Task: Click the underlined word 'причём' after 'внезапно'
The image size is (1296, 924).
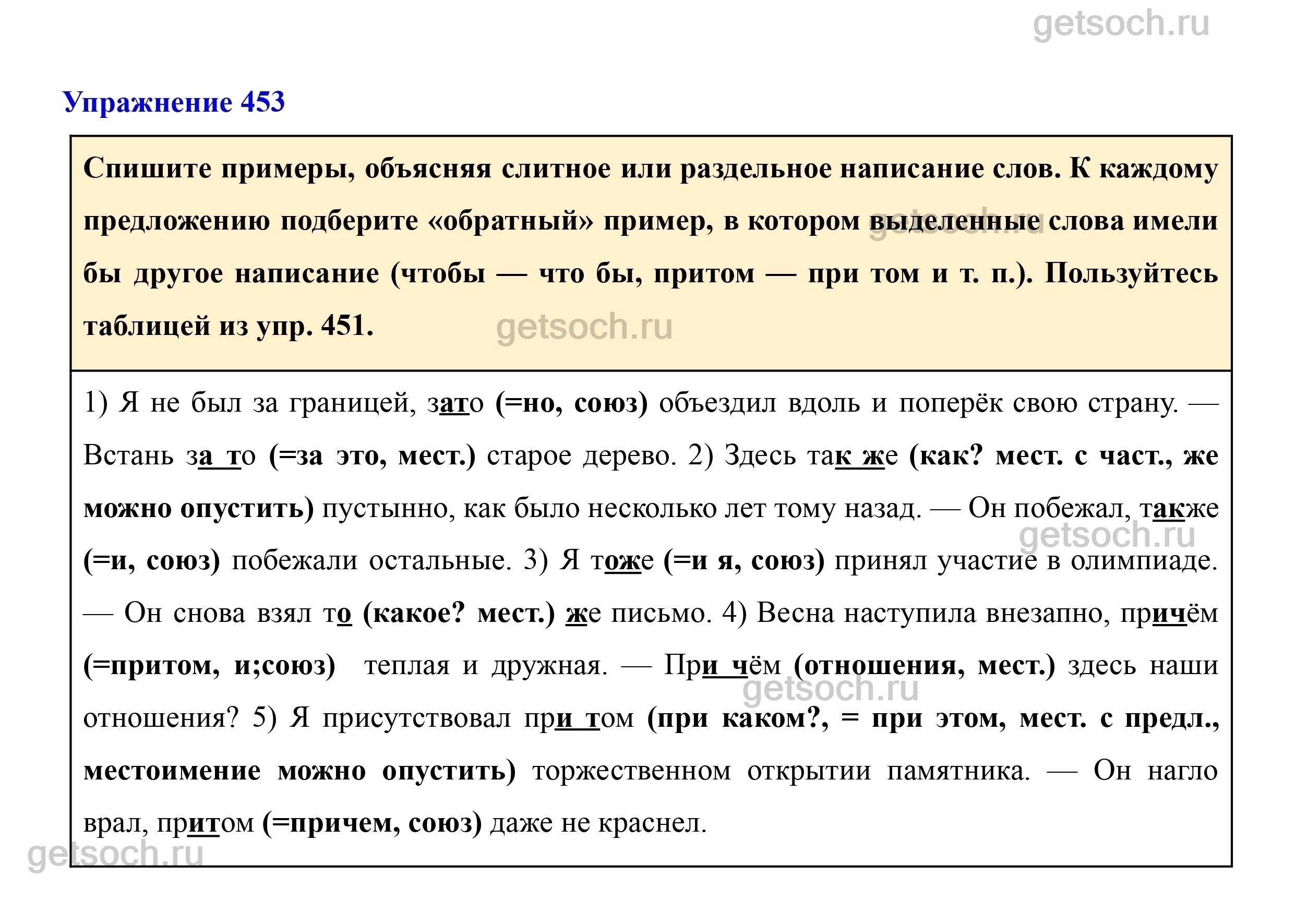Action: point(1169,614)
